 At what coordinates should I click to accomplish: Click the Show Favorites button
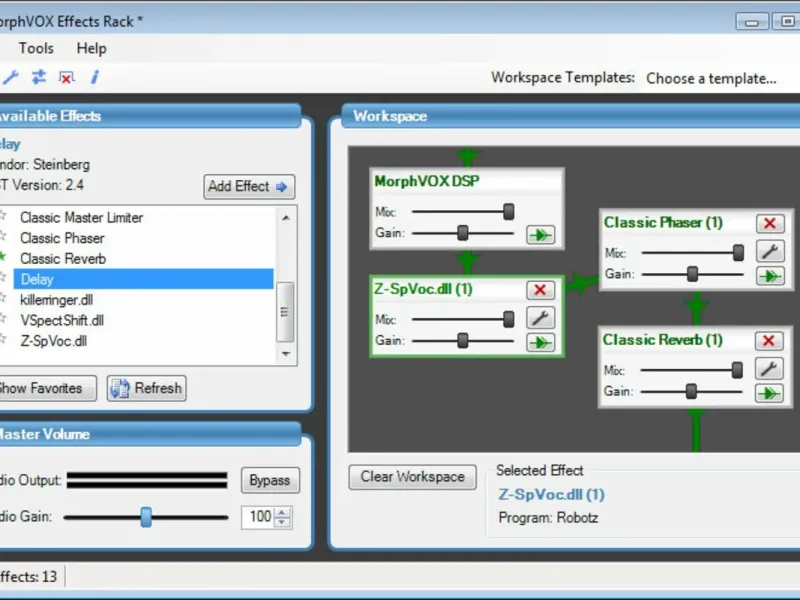pyautogui.click(x=46, y=388)
